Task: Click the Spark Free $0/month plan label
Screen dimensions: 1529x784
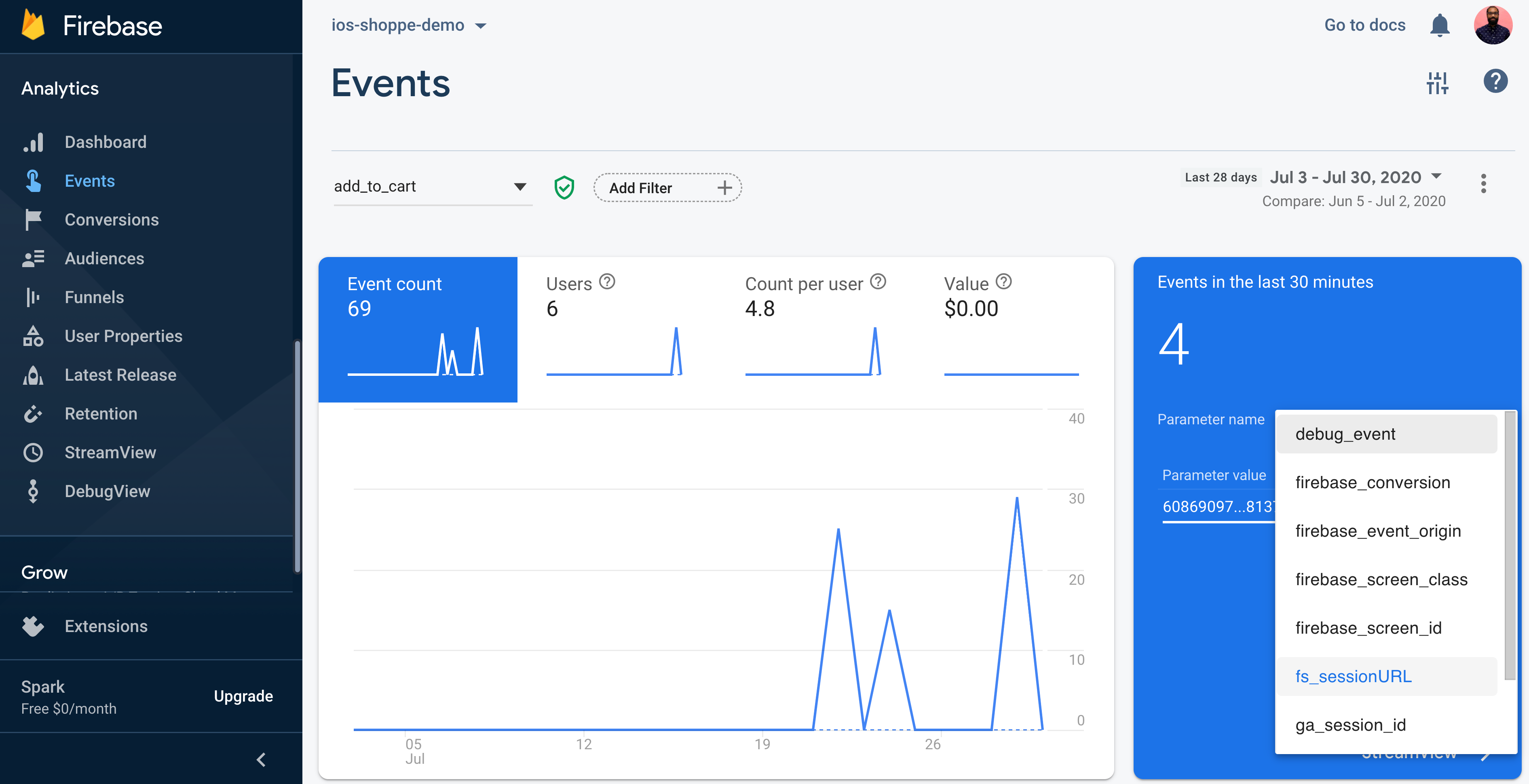Action: coord(69,698)
